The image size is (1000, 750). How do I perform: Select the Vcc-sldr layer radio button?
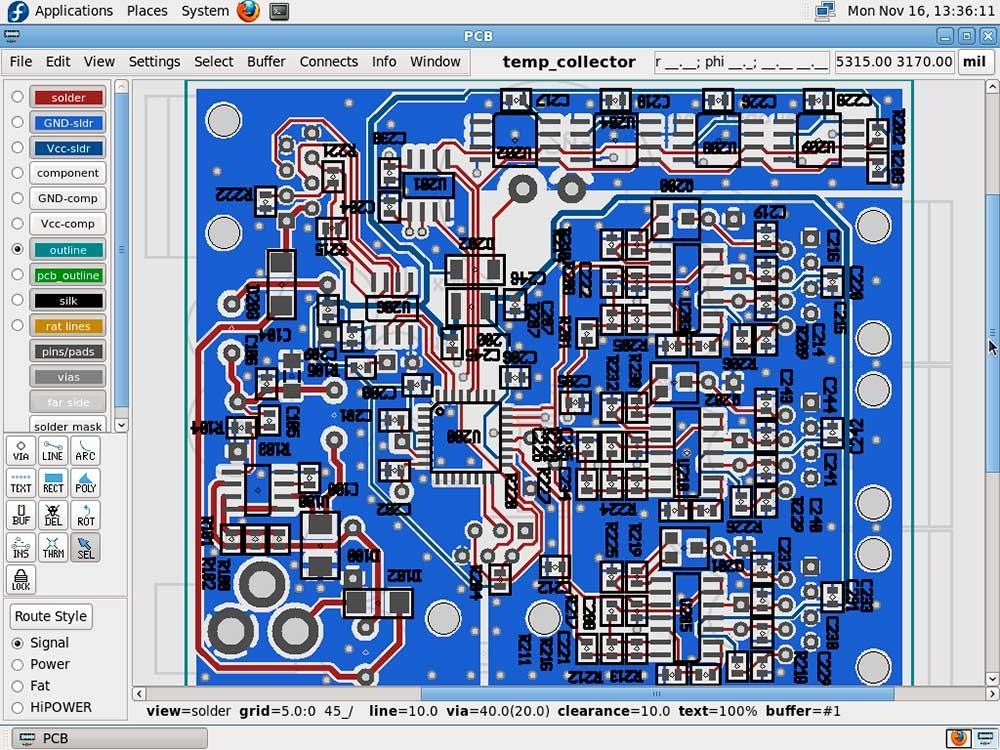coord(17,147)
